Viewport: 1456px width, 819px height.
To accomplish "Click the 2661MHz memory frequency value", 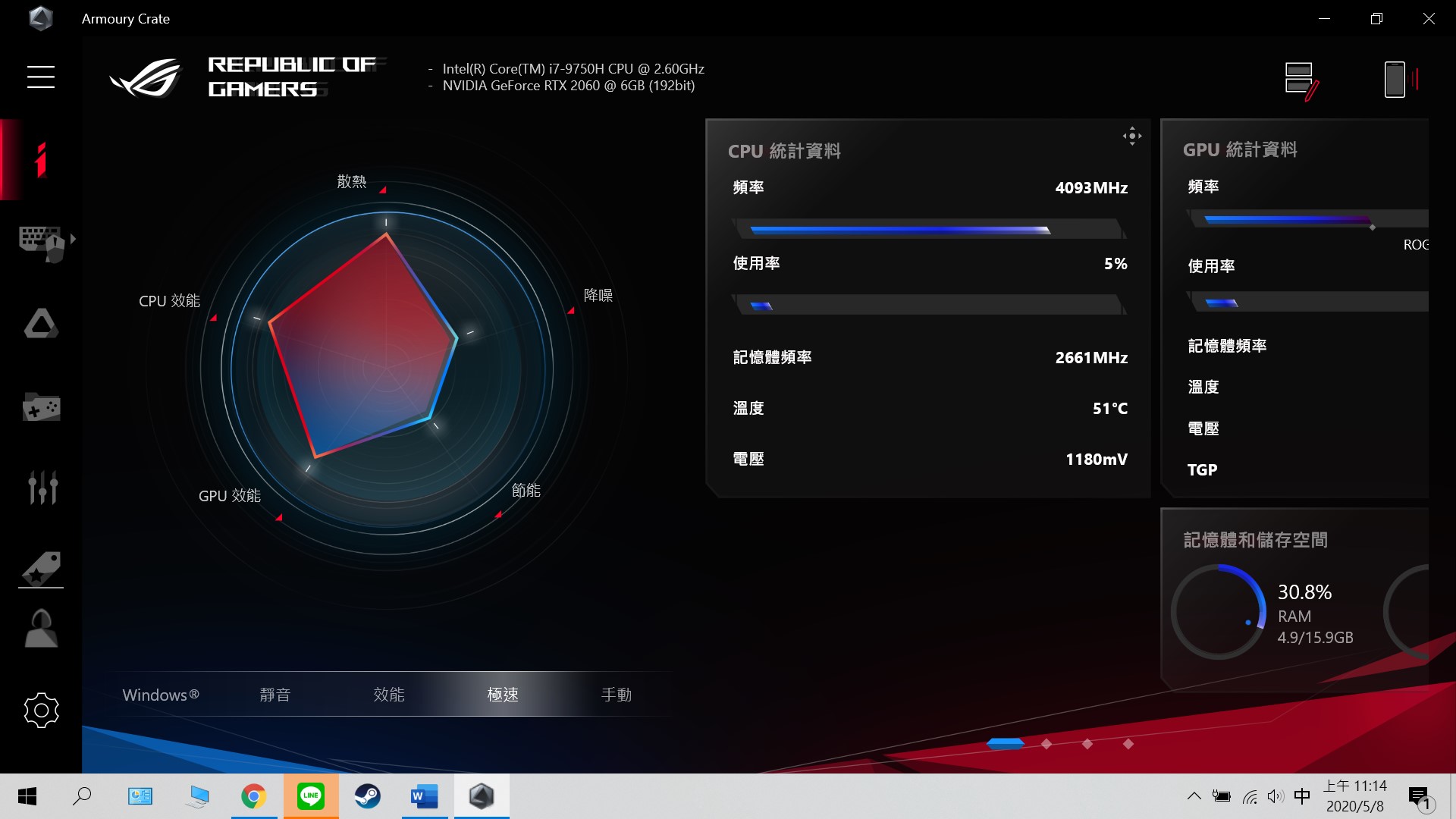I will [1091, 358].
